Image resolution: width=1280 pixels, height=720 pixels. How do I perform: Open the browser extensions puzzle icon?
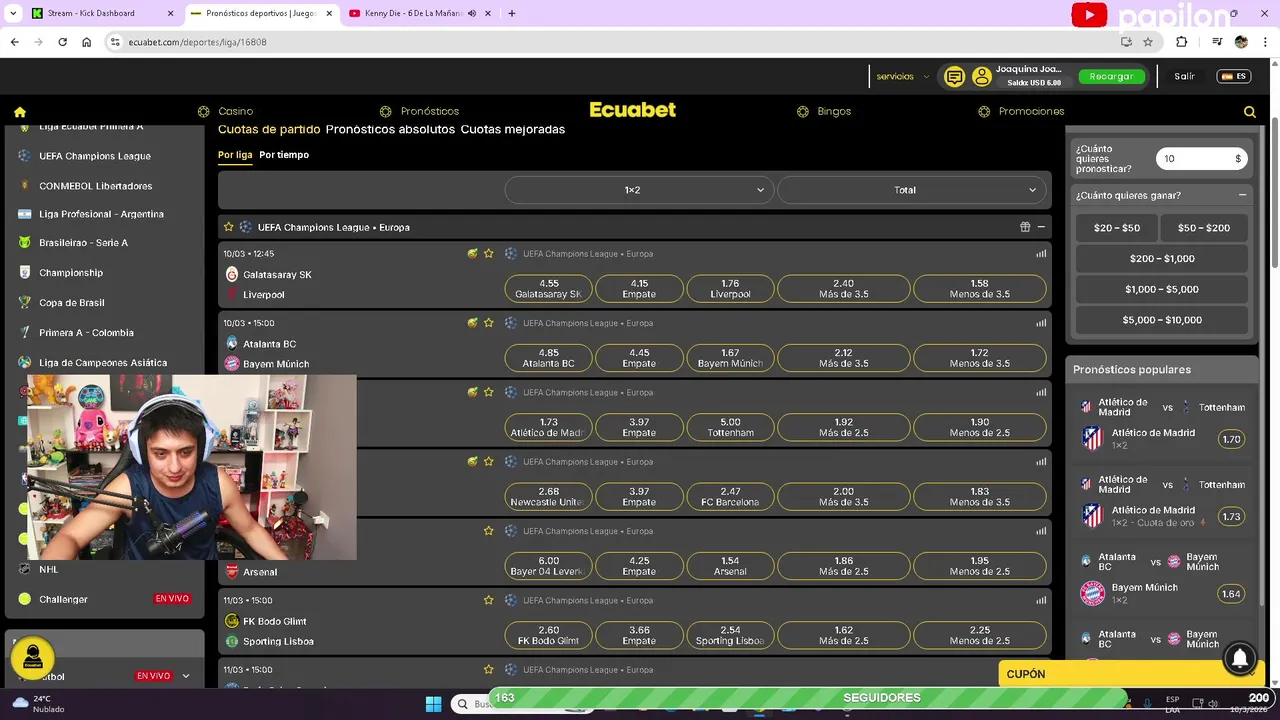pyautogui.click(x=1182, y=42)
